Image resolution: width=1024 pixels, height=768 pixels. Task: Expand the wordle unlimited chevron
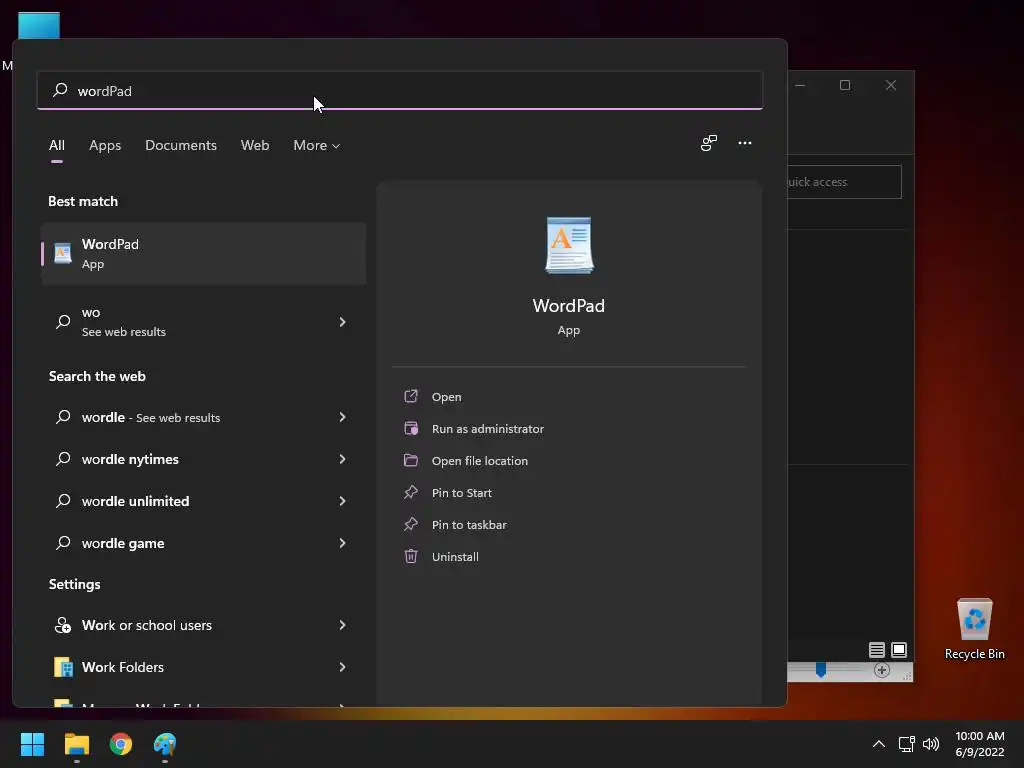click(x=342, y=501)
